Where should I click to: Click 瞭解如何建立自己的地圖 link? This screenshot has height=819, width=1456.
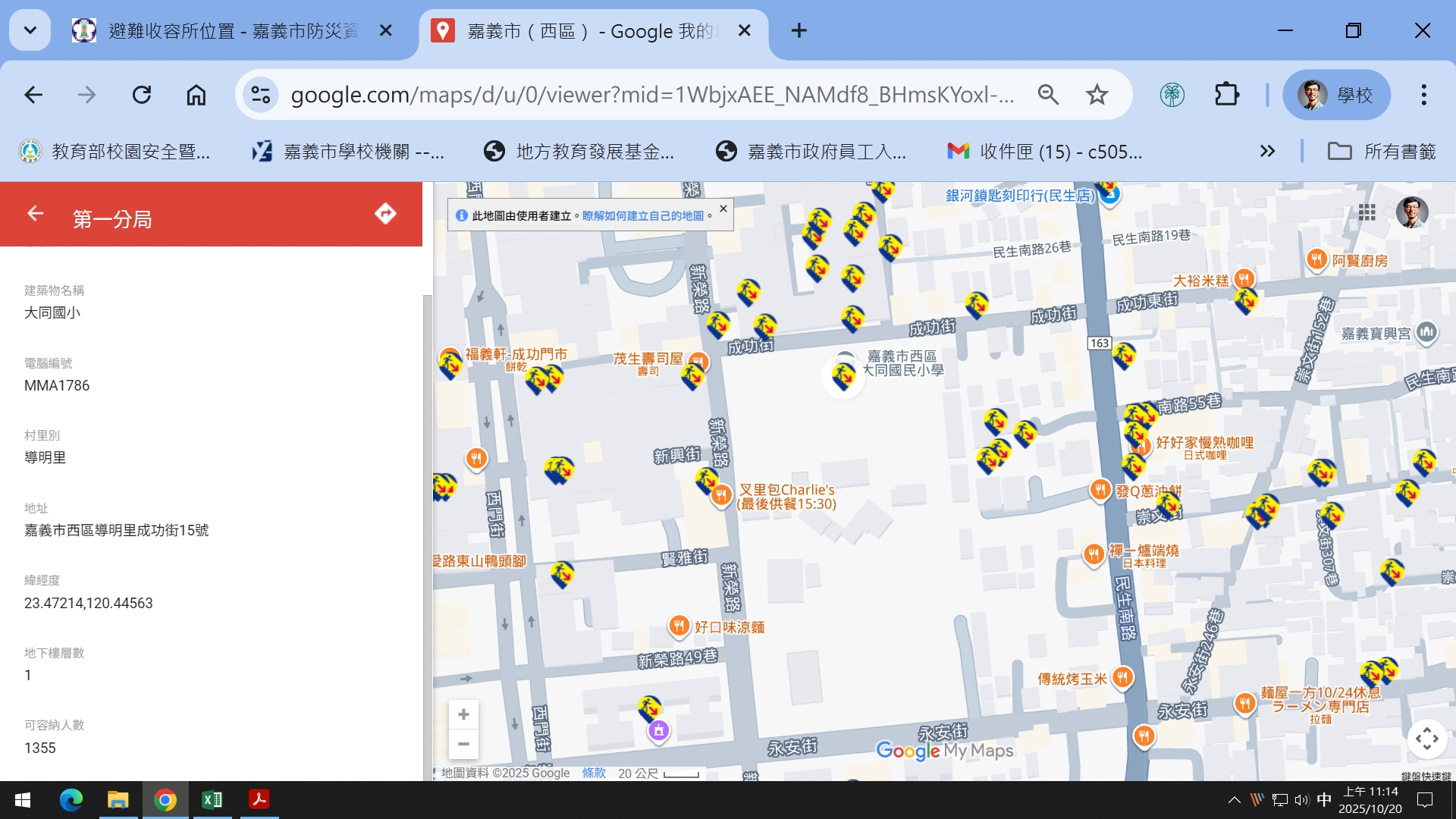[x=642, y=216]
